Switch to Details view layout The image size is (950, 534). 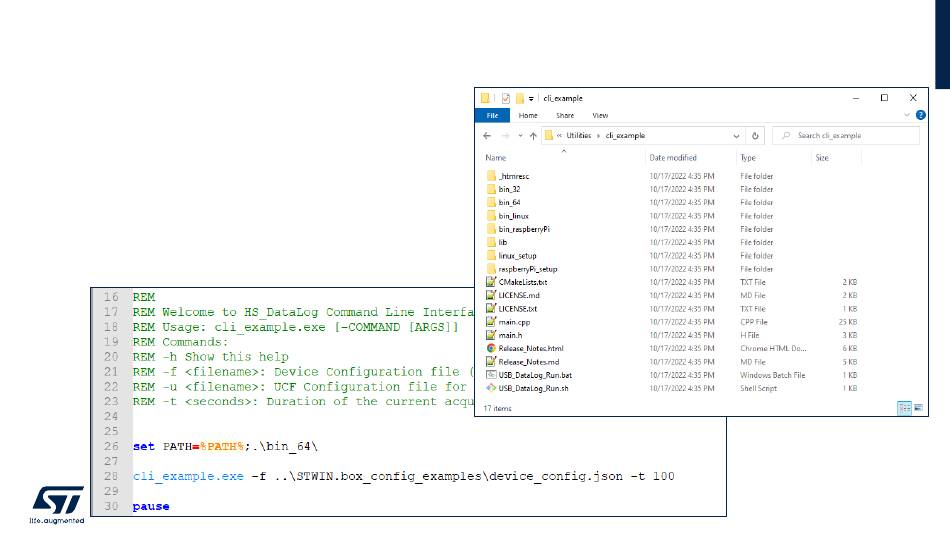click(904, 408)
